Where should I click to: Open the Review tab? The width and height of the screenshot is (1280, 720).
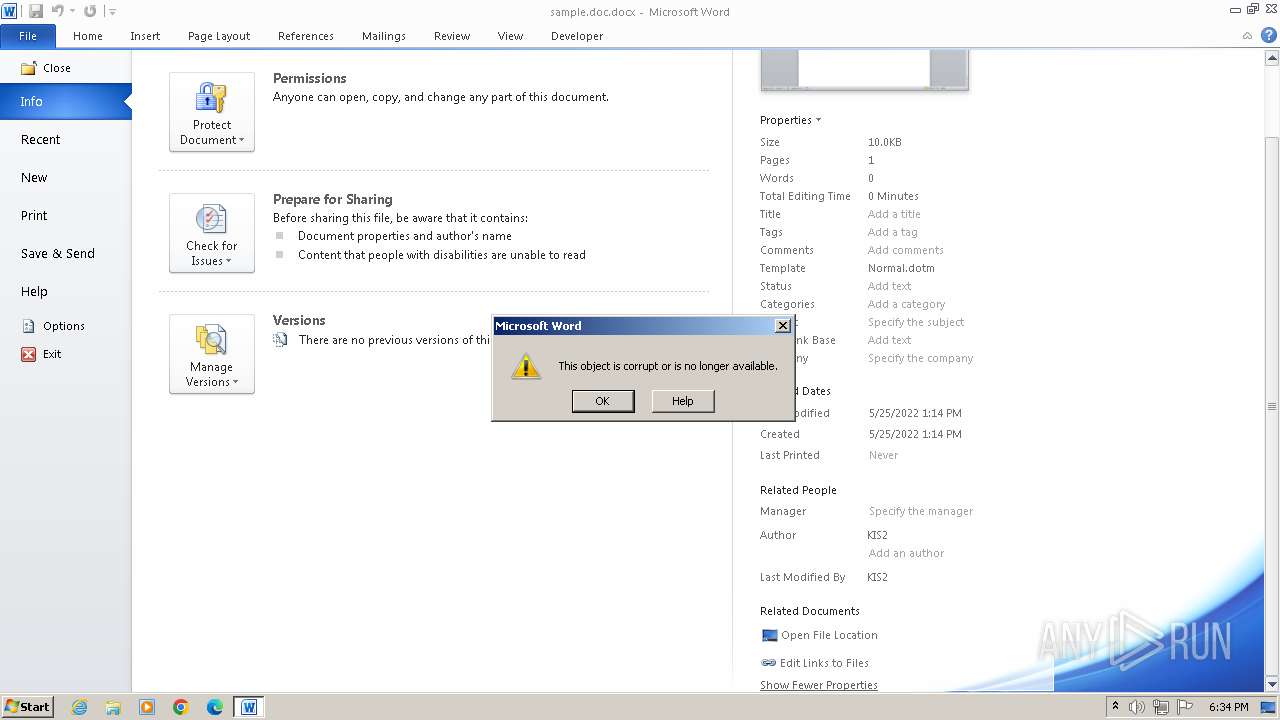(452, 36)
